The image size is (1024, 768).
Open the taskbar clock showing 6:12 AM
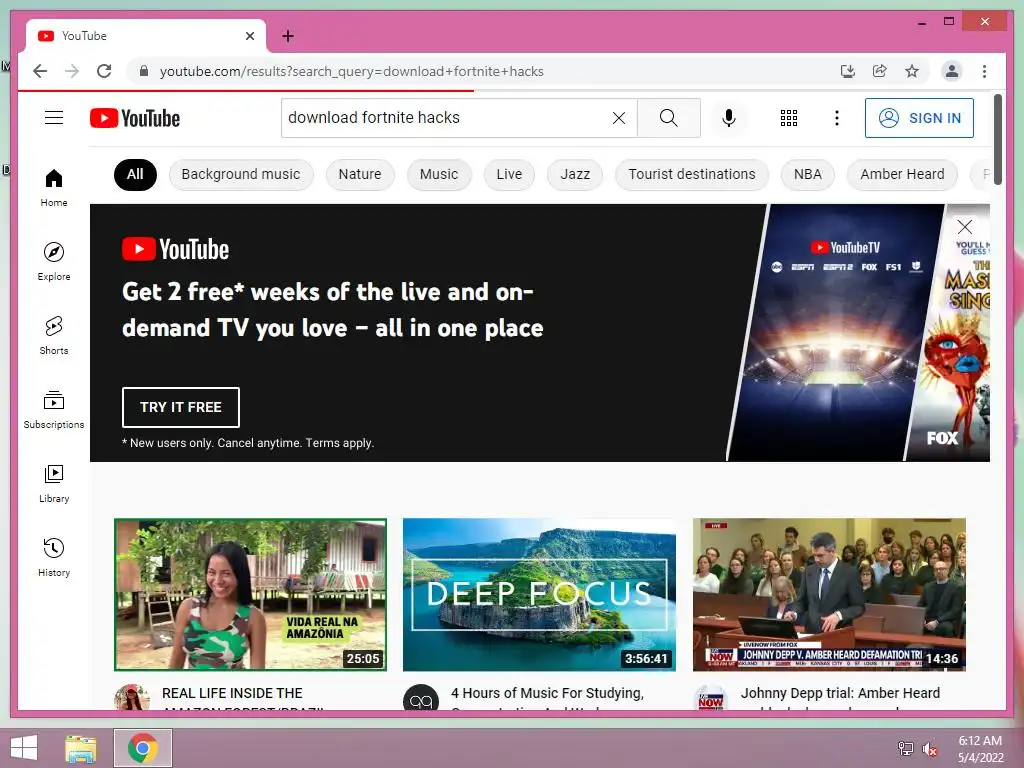pyautogui.click(x=980, y=749)
